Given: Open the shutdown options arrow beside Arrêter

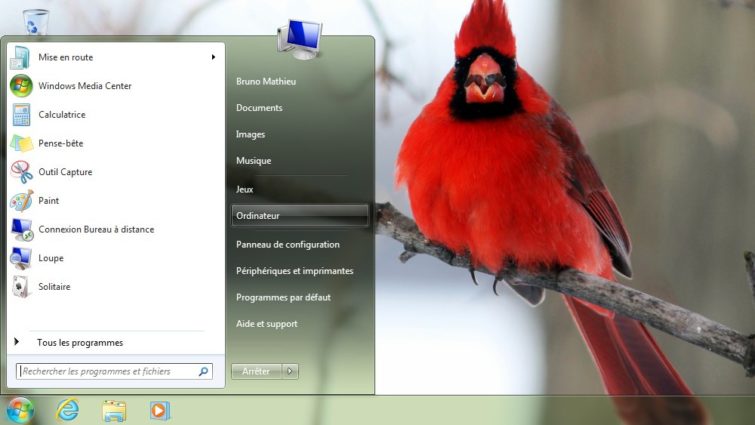Looking at the screenshot, I should [x=290, y=371].
